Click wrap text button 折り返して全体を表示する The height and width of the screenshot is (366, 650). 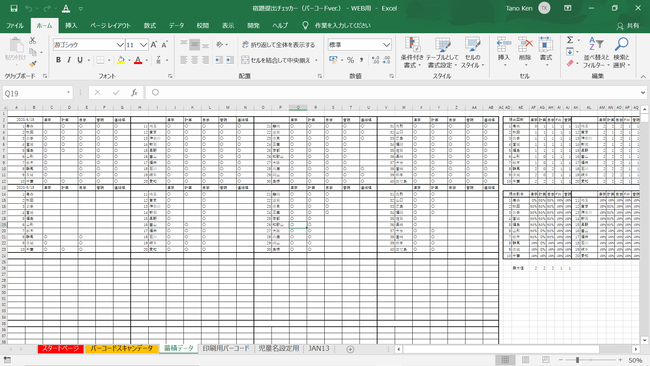point(279,45)
